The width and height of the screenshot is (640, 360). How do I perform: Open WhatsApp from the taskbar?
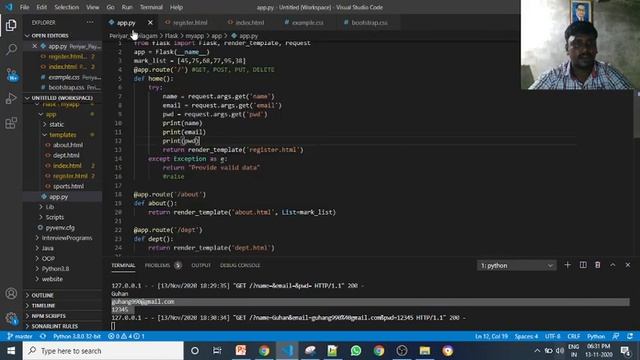click(356, 351)
